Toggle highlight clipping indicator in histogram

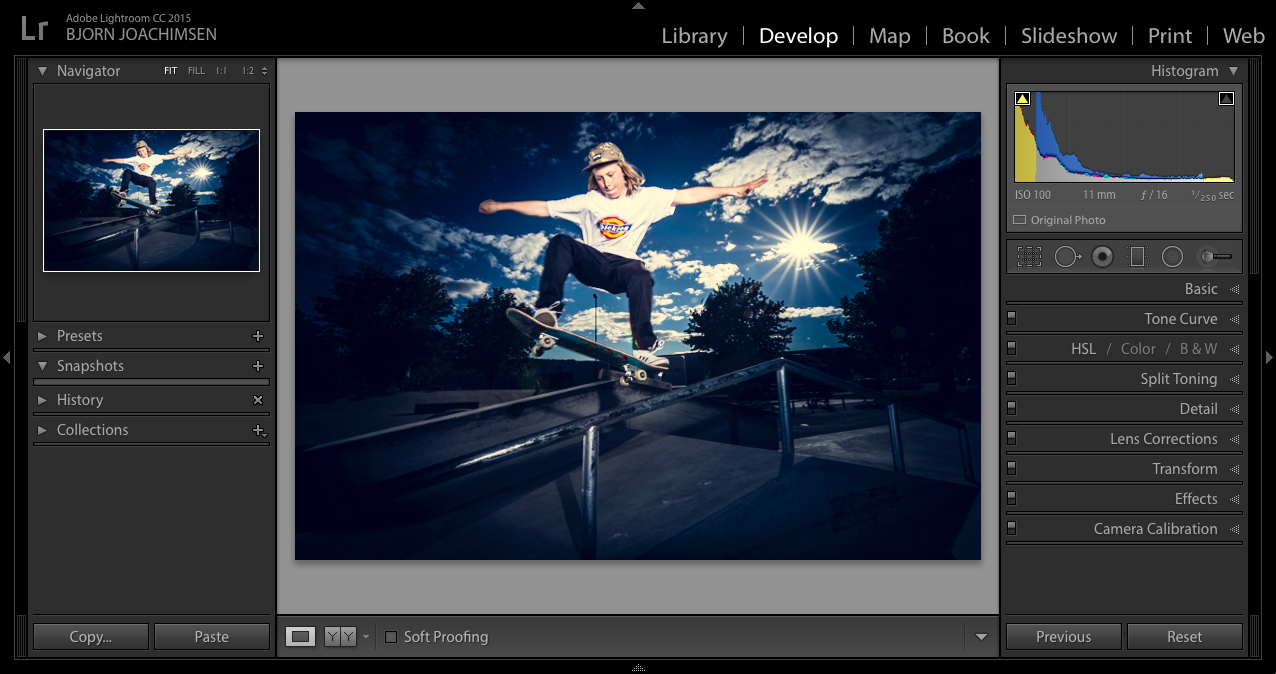click(x=1226, y=99)
